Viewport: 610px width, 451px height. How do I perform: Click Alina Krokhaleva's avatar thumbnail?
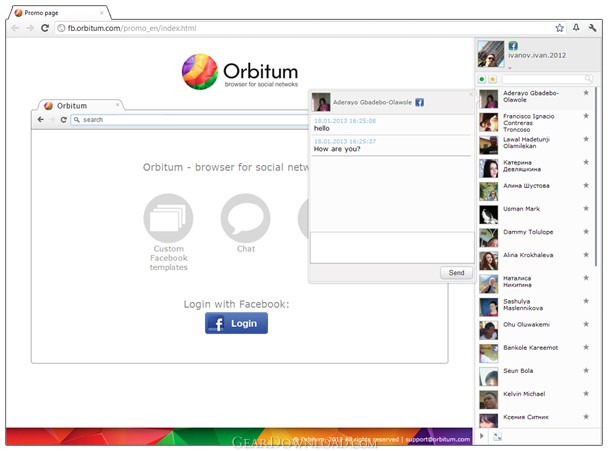point(489,261)
